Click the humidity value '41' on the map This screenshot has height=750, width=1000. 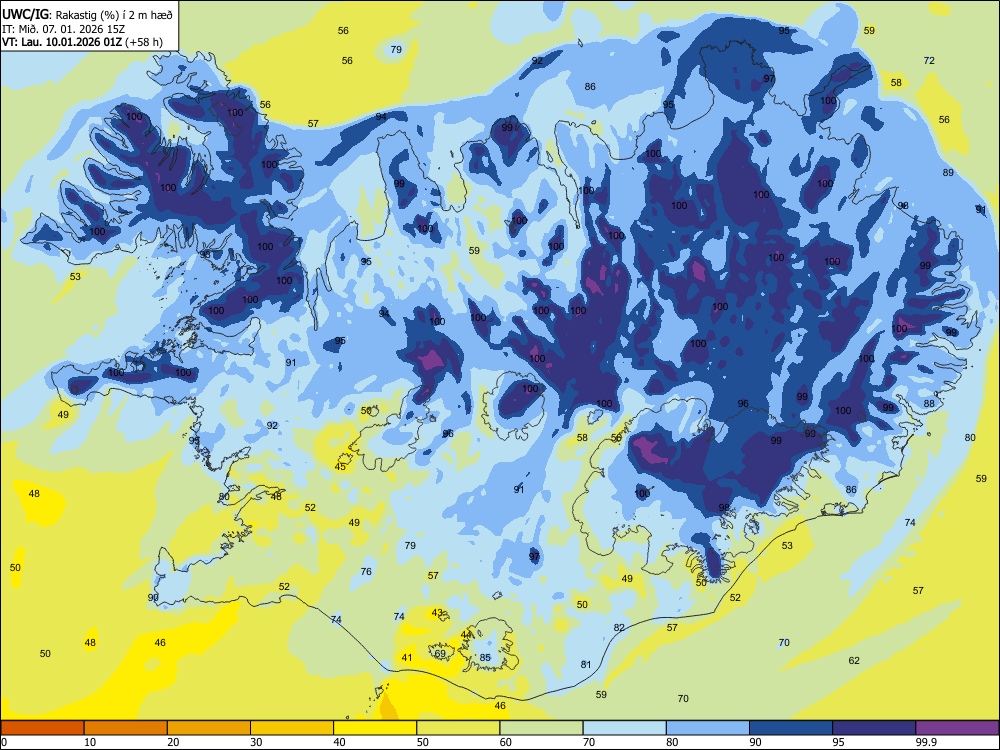point(407,658)
